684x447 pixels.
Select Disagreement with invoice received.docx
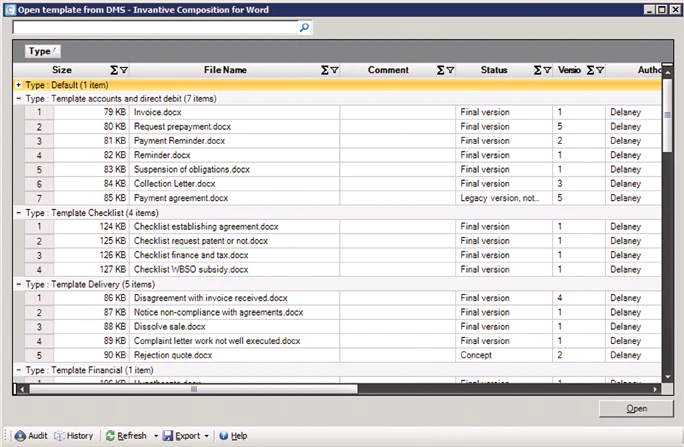point(211,298)
